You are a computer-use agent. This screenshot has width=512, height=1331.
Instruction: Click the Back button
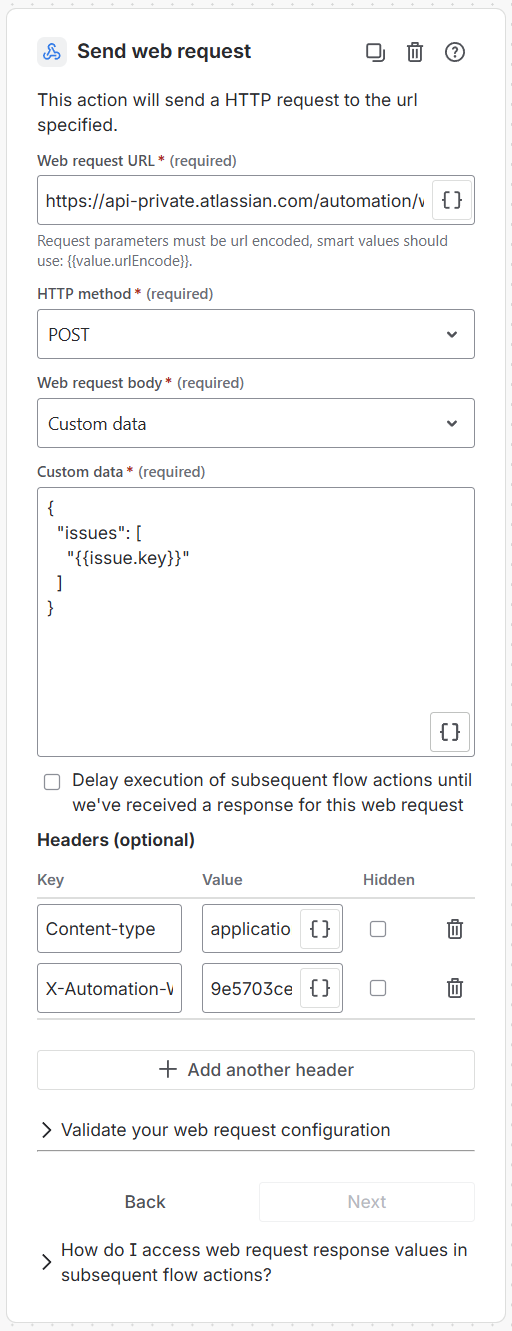(x=145, y=1202)
